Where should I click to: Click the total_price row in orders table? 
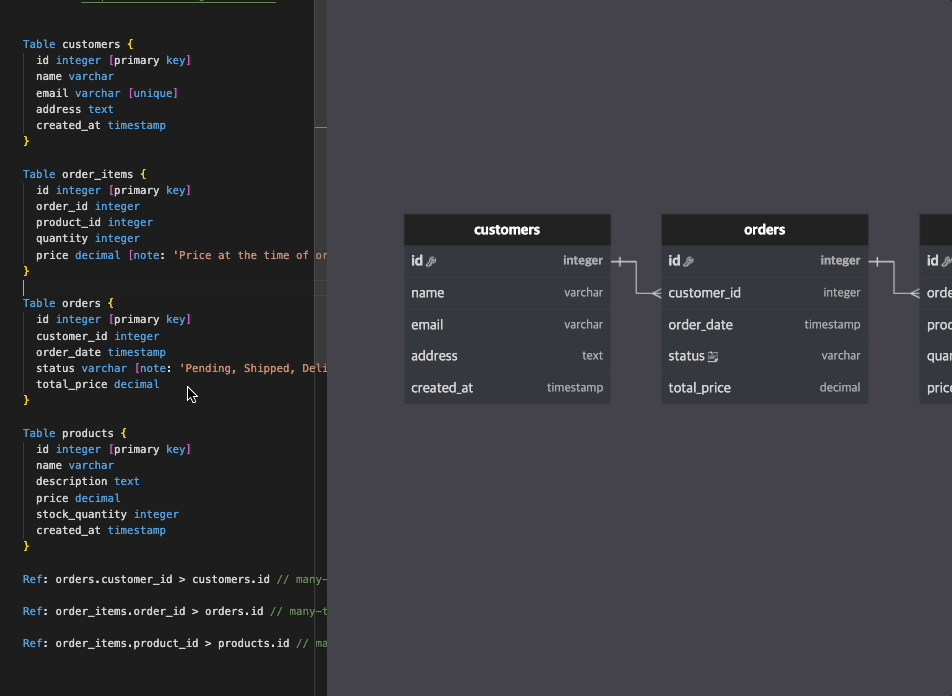click(764, 388)
